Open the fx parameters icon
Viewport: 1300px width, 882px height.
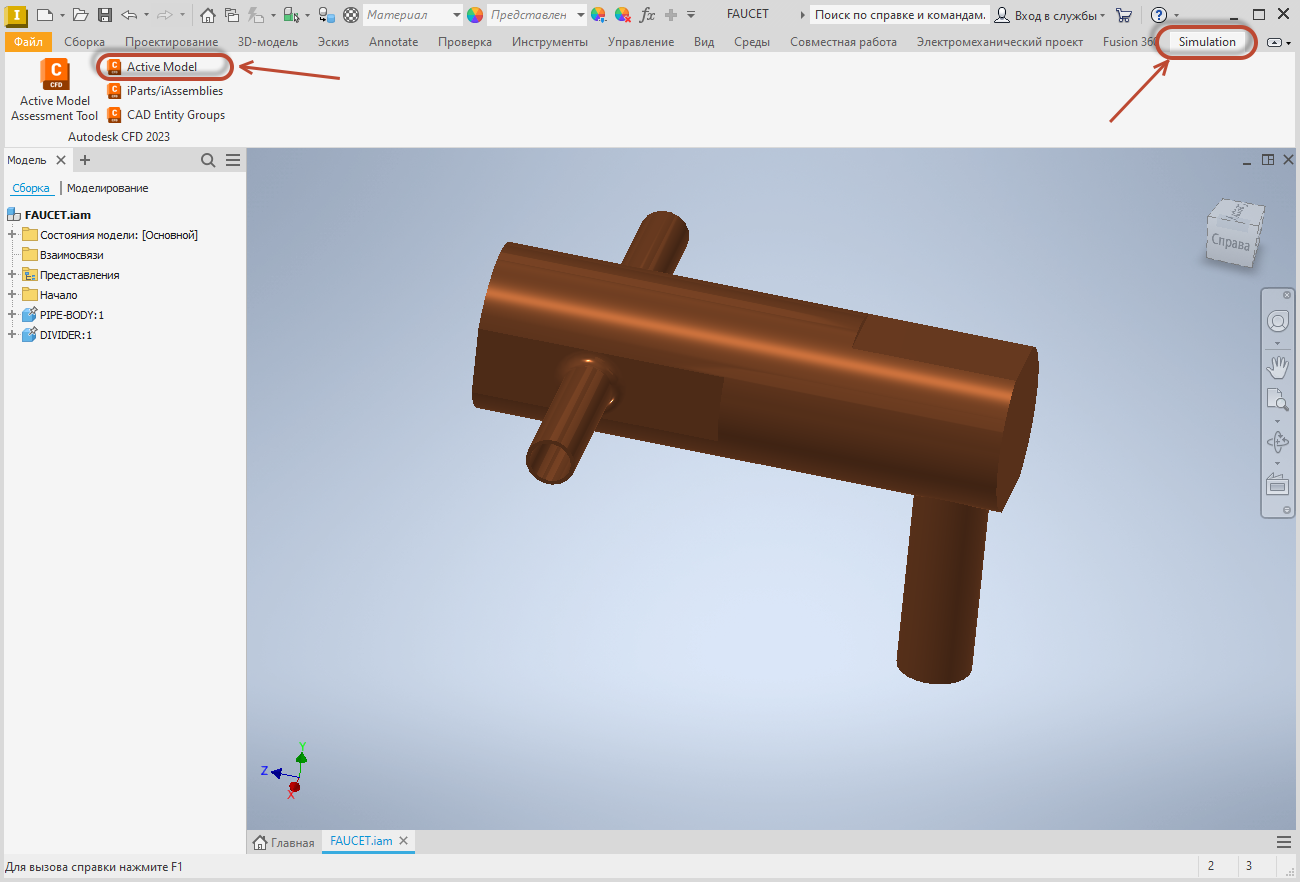[647, 15]
